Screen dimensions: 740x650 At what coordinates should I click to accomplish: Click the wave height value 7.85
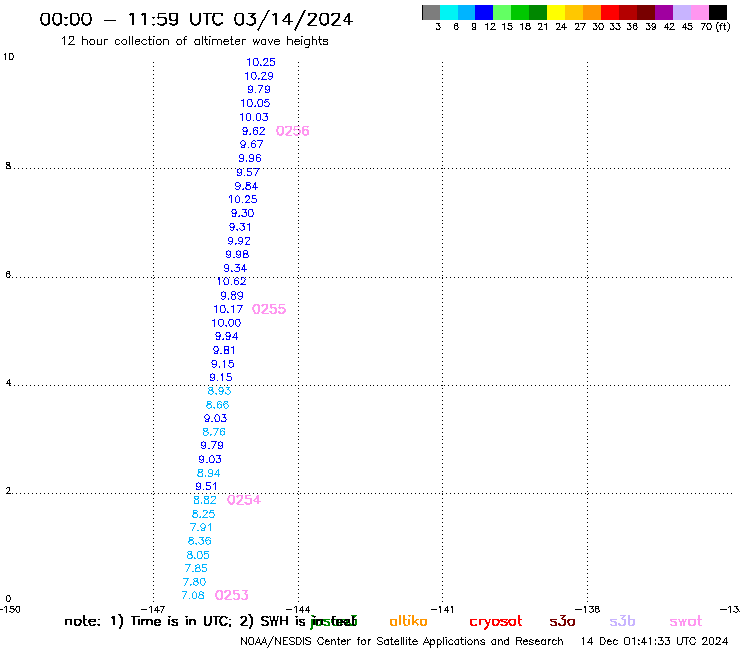click(x=196, y=568)
